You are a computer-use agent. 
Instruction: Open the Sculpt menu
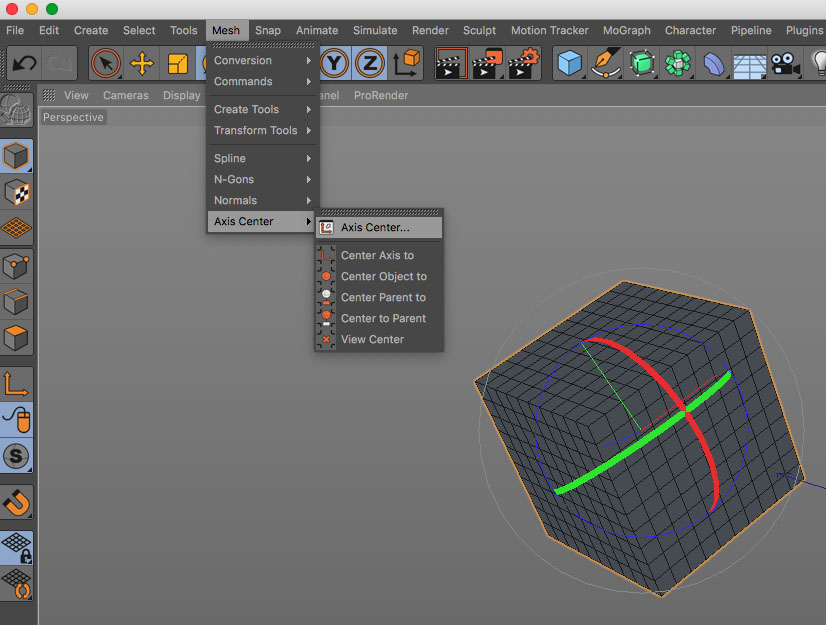[x=479, y=30]
